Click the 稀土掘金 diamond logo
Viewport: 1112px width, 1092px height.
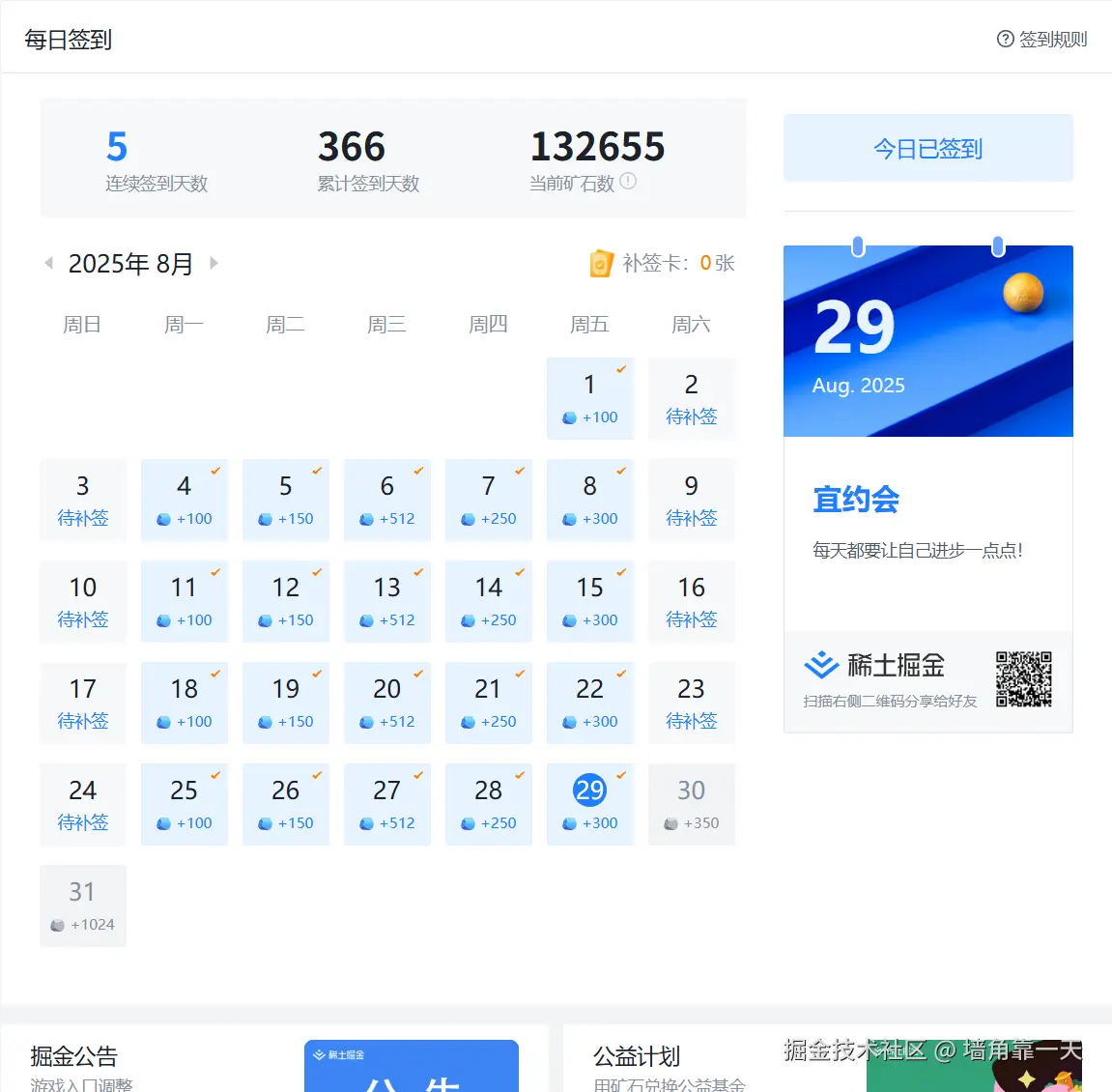(821, 664)
